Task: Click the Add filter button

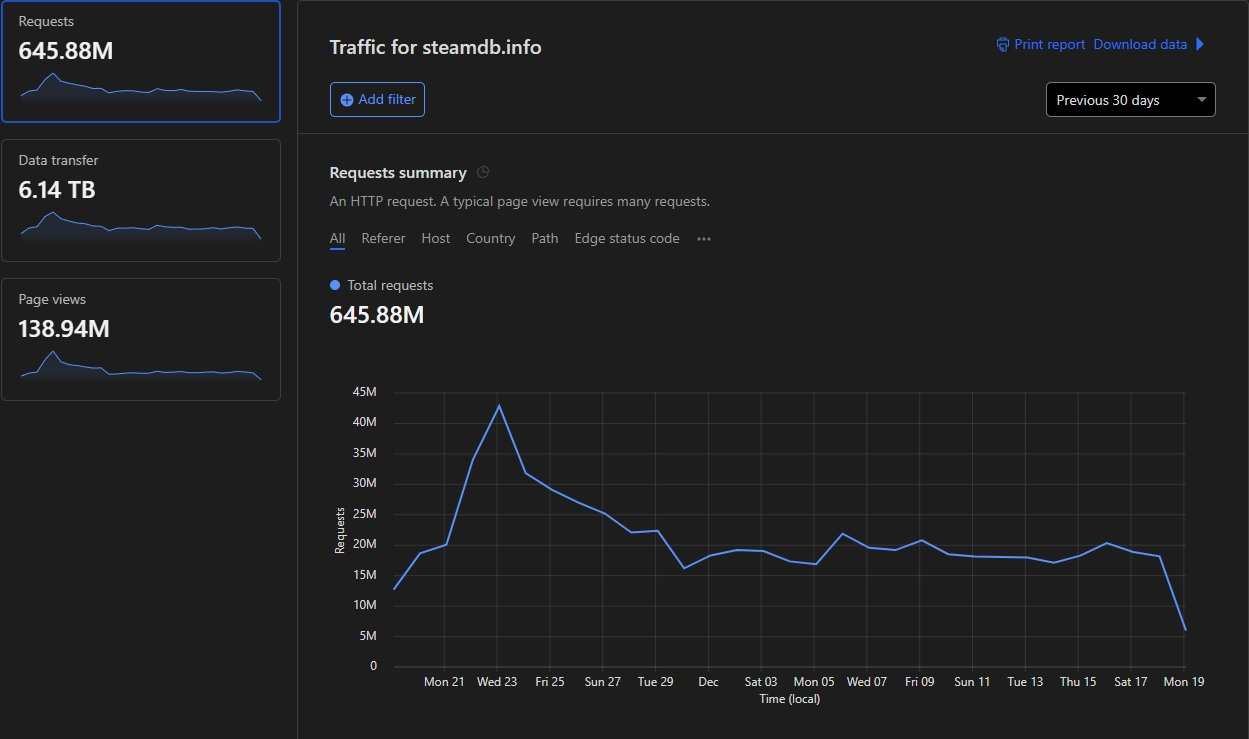Action: [x=377, y=100]
